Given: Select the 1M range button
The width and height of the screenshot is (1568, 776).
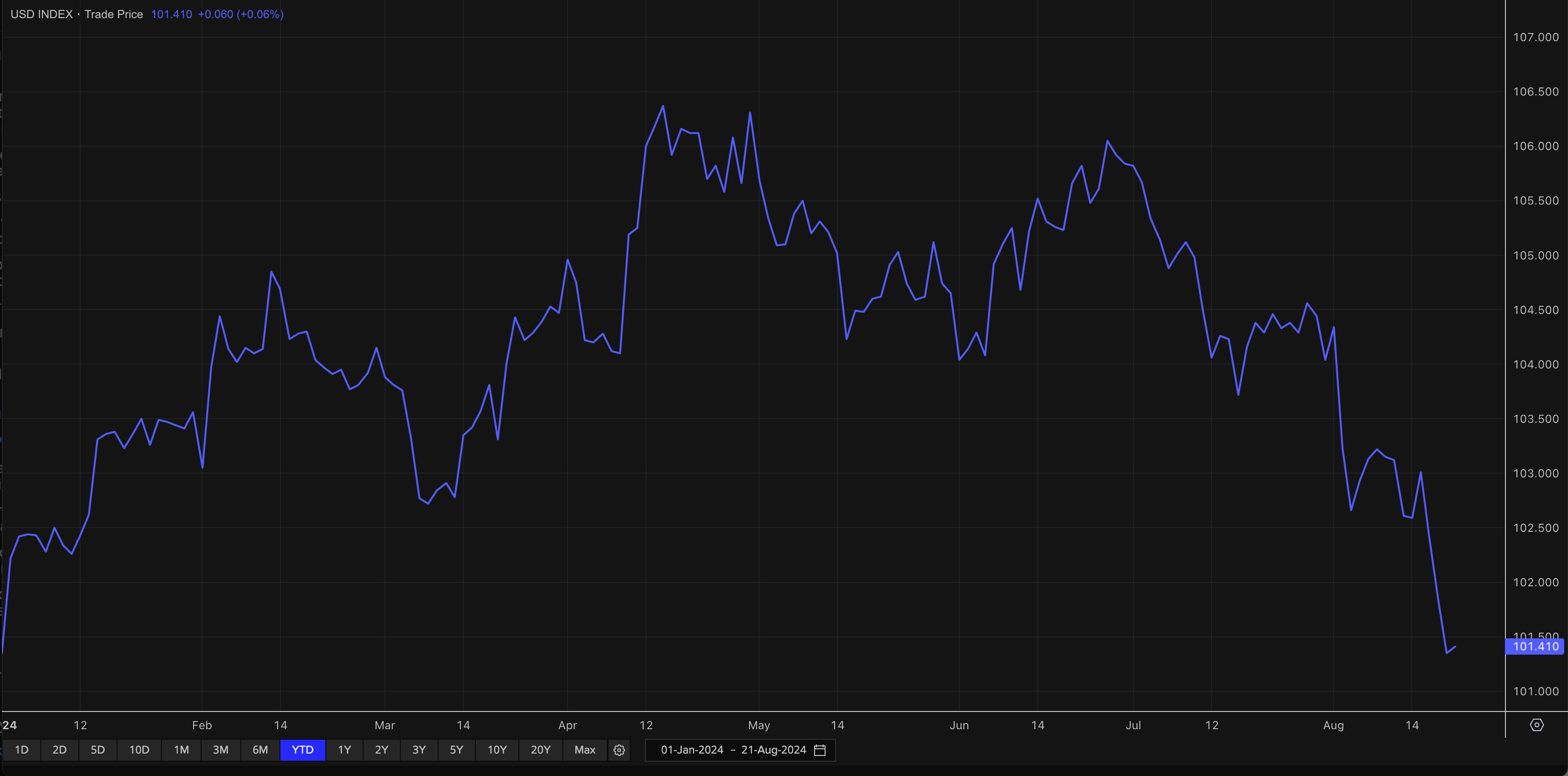Looking at the screenshot, I should 182,750.
